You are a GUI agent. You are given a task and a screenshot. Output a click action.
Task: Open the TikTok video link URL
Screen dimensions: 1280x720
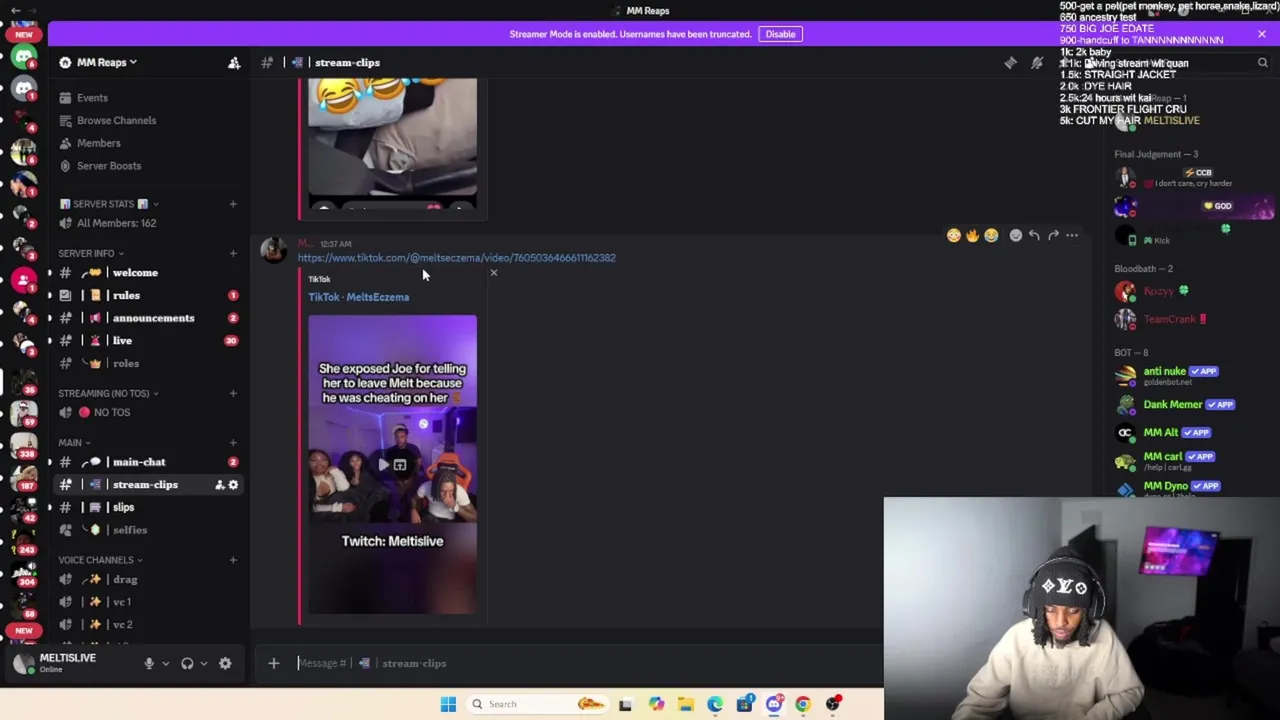(456, 258)
